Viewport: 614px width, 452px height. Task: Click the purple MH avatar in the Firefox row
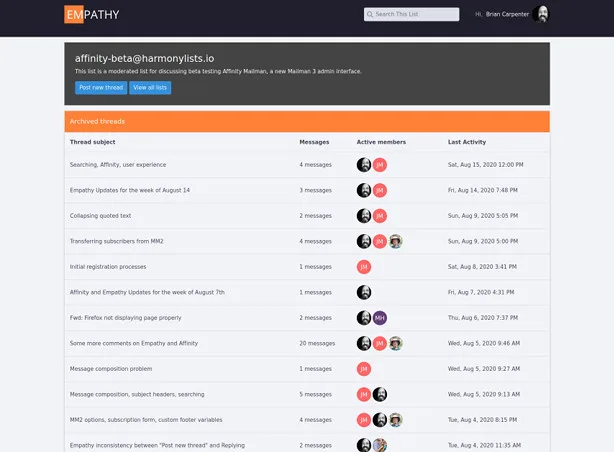click(379, 318)
